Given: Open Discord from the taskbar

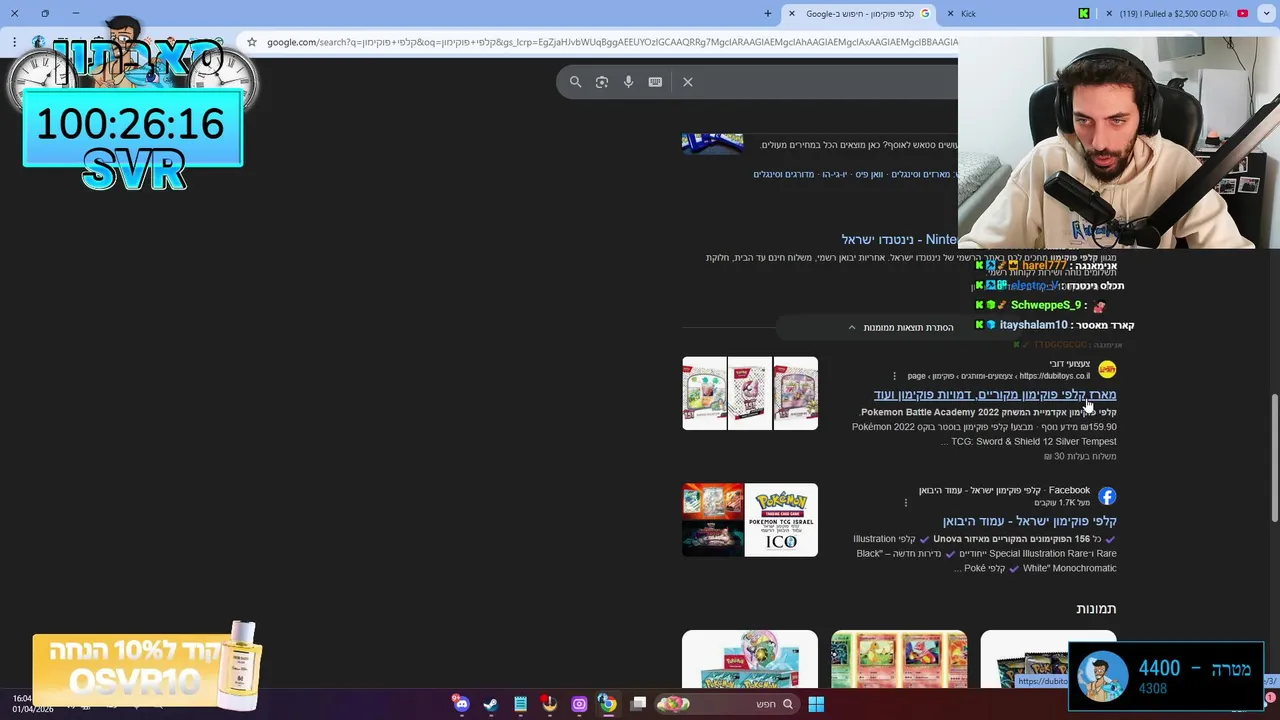Looking at the screenshot, I should pos(461,704).
